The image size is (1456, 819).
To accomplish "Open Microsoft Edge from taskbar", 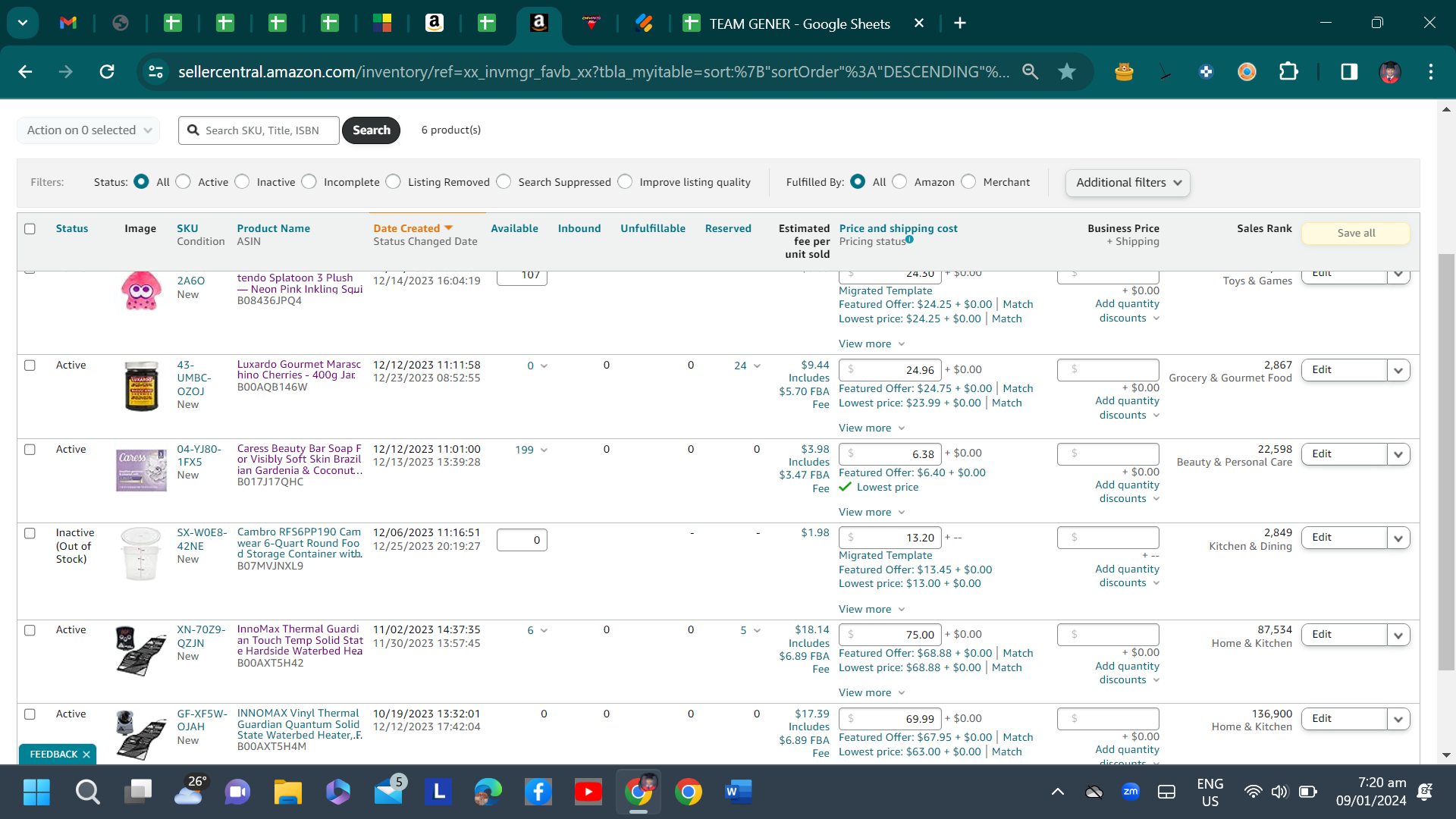I will pyautogui.click(x=488, y=792).
